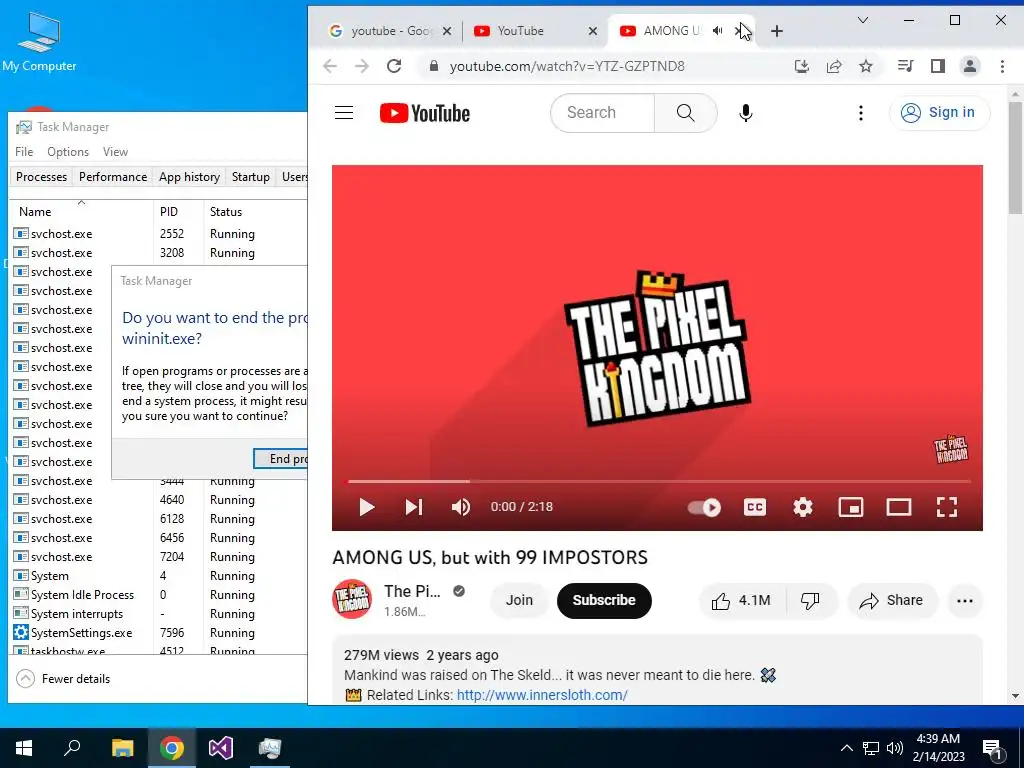
Task: Share the AMONG US video
Action: coord(891,601)
